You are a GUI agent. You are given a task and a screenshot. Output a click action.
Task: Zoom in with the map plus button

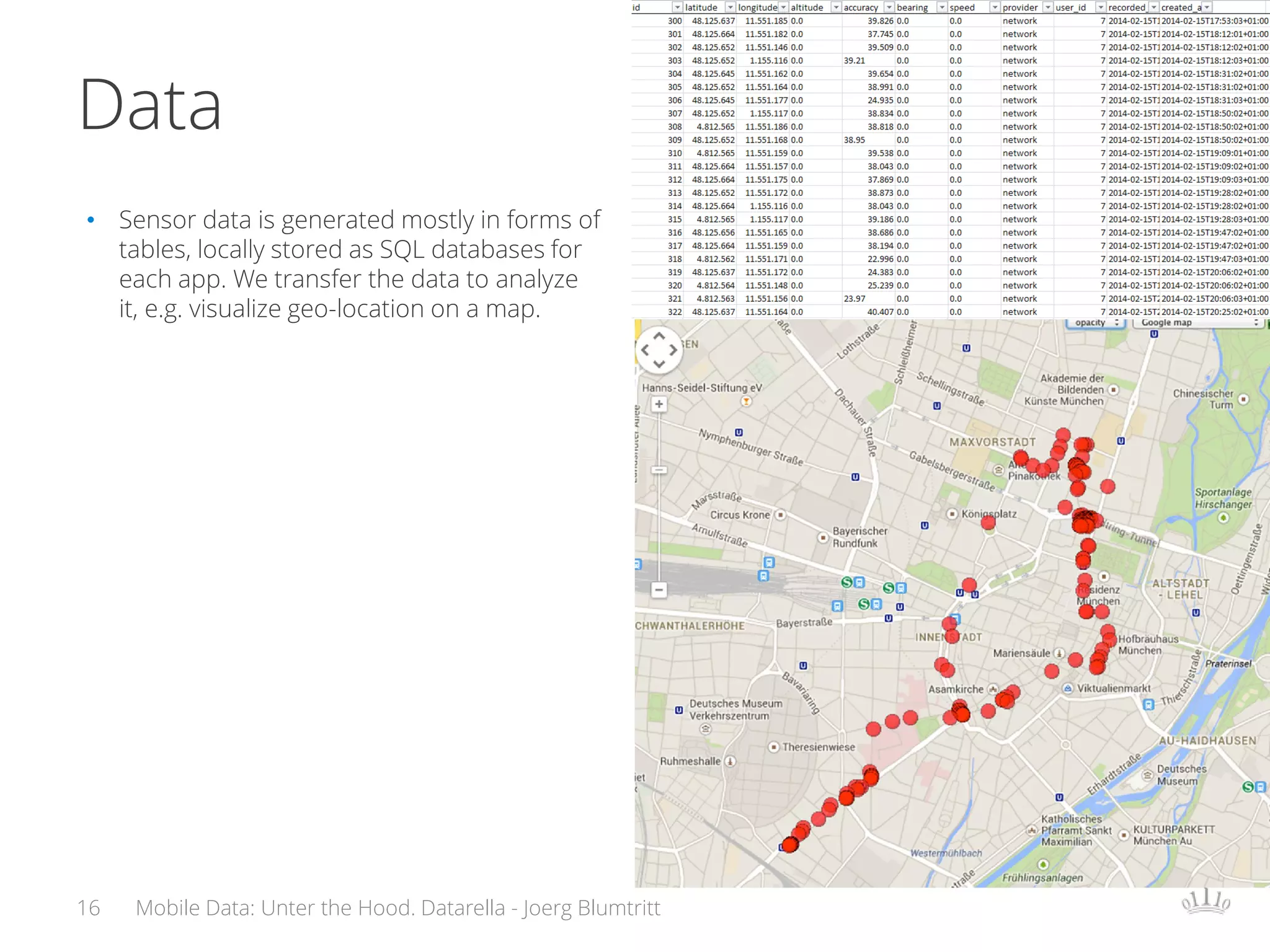pyautogui.click(x=659, y=404)
